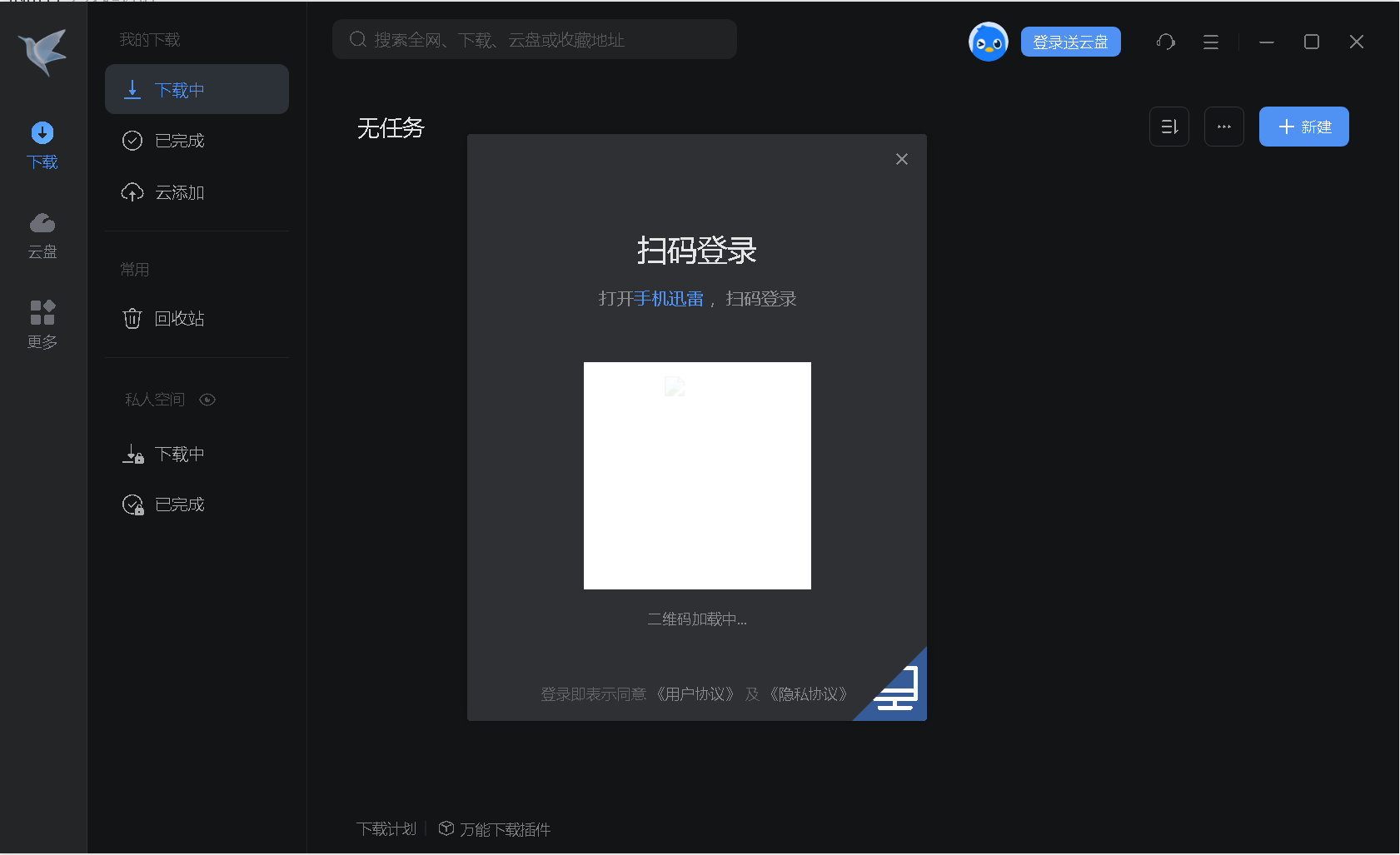1400x855 pixels.
Task: Click the 登录送云盘 login button
Action: tap(1070, 41)
